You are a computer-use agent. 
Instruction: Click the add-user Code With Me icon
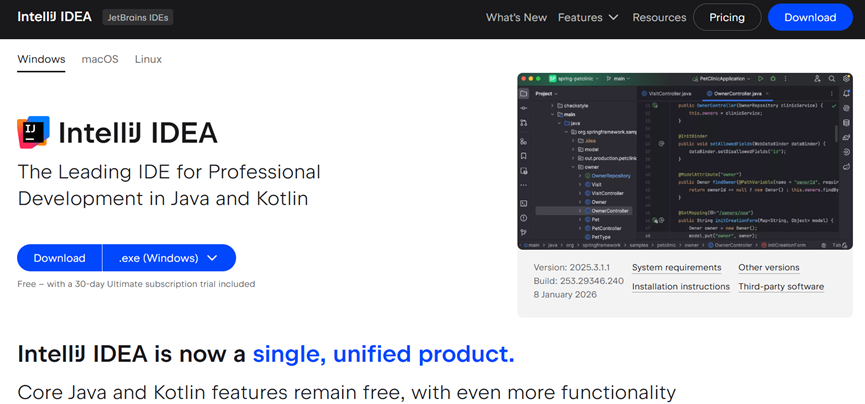[817, 78]
